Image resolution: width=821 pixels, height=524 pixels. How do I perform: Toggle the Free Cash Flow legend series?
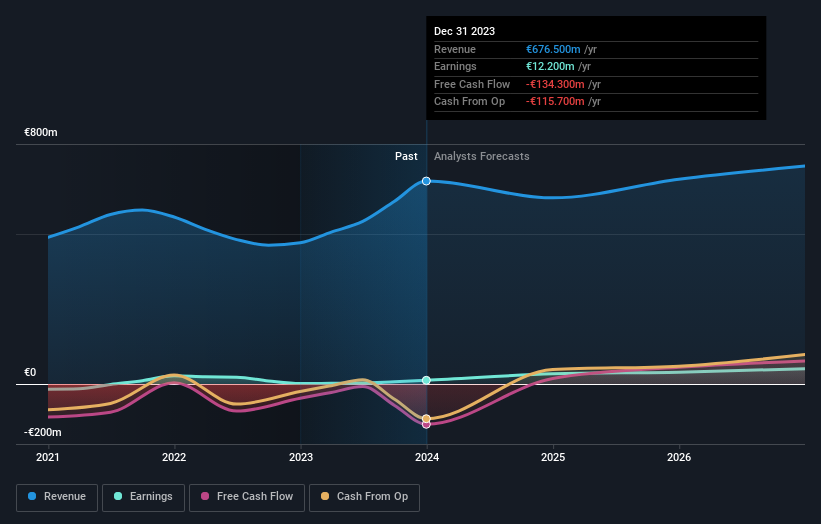(x=247, y=497)
